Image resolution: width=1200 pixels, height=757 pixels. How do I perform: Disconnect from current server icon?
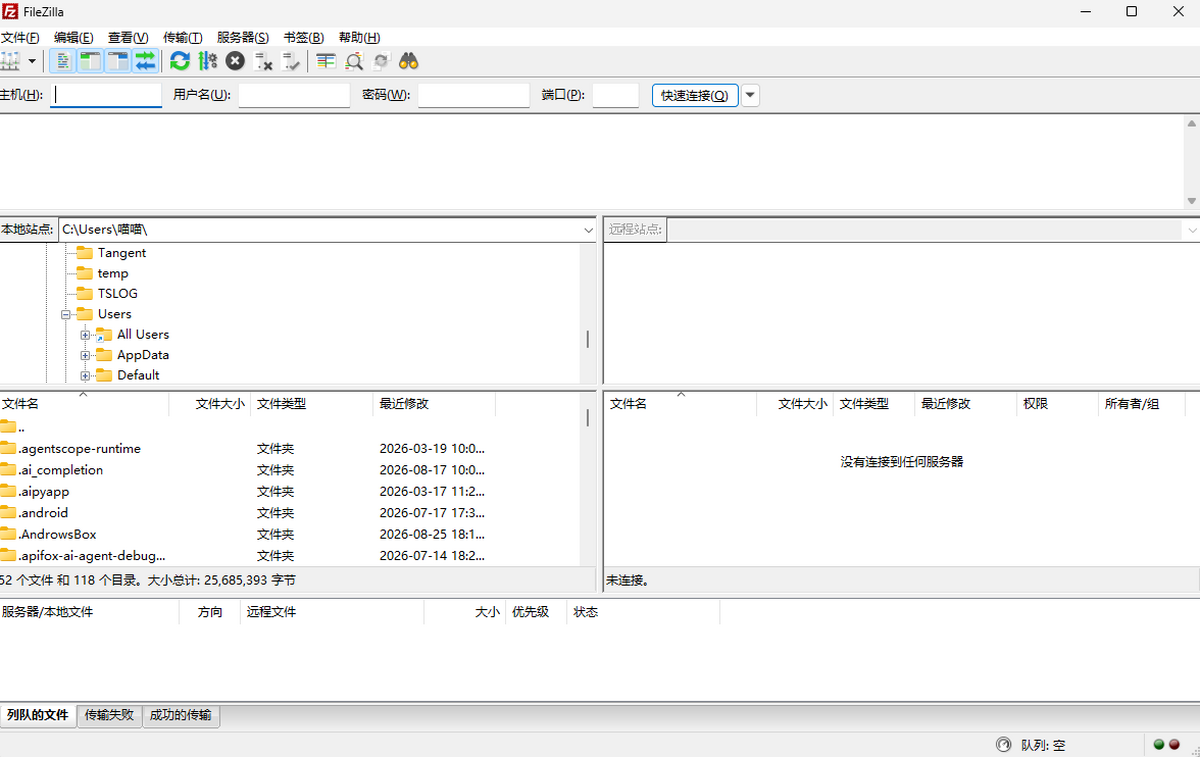pos(263,61)
